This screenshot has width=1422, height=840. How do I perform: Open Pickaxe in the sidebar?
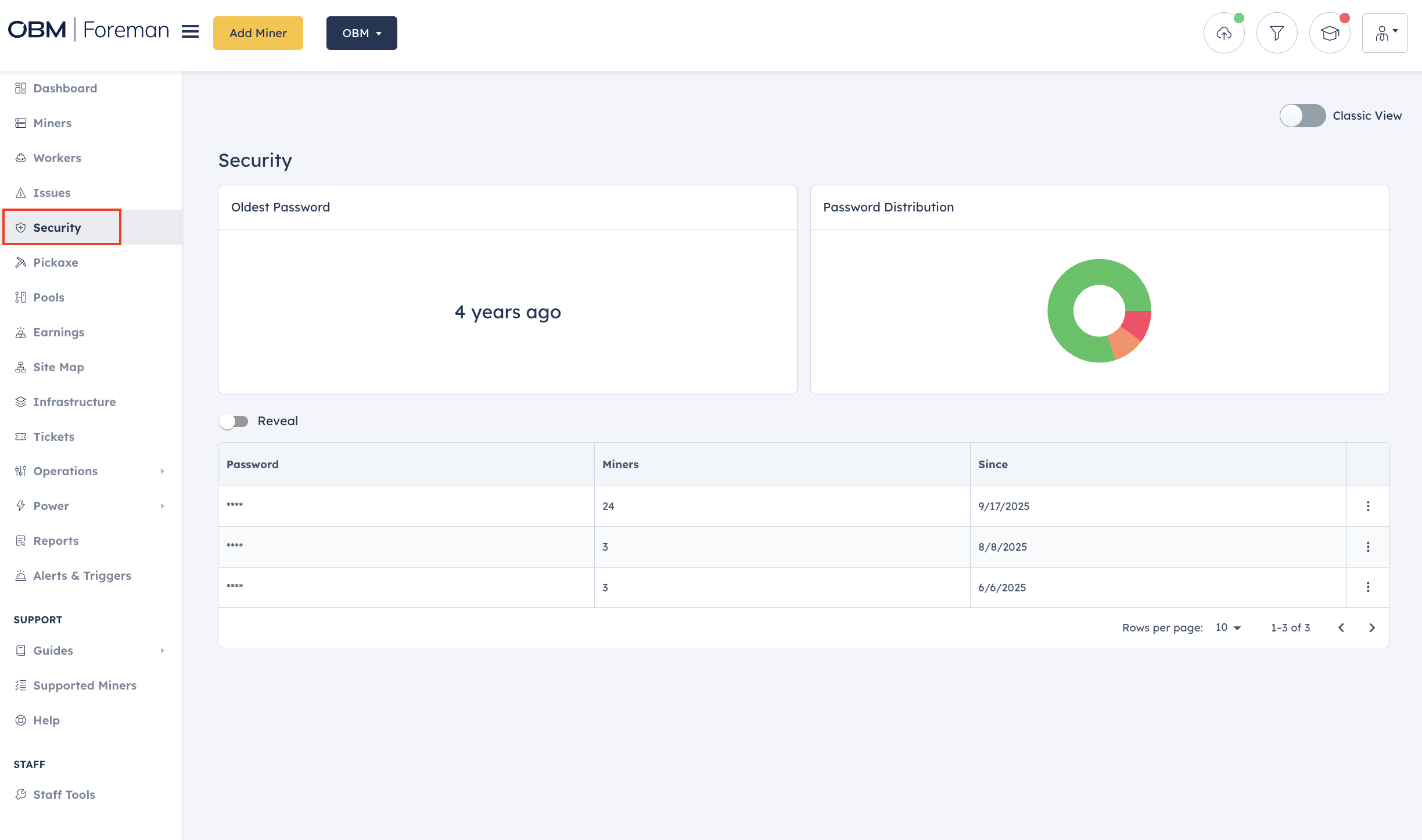56,263
